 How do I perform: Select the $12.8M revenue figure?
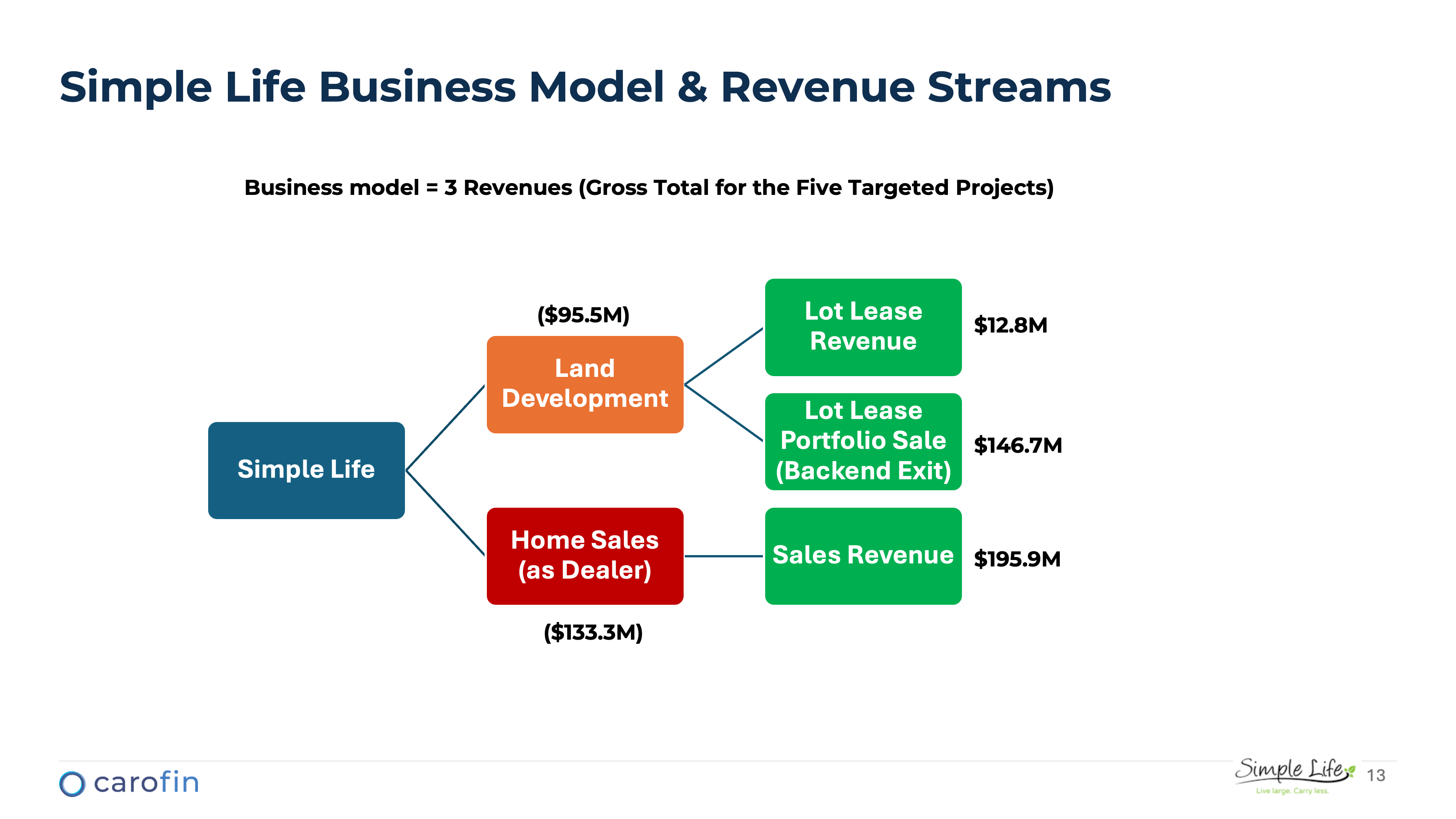coord(1010,325)
